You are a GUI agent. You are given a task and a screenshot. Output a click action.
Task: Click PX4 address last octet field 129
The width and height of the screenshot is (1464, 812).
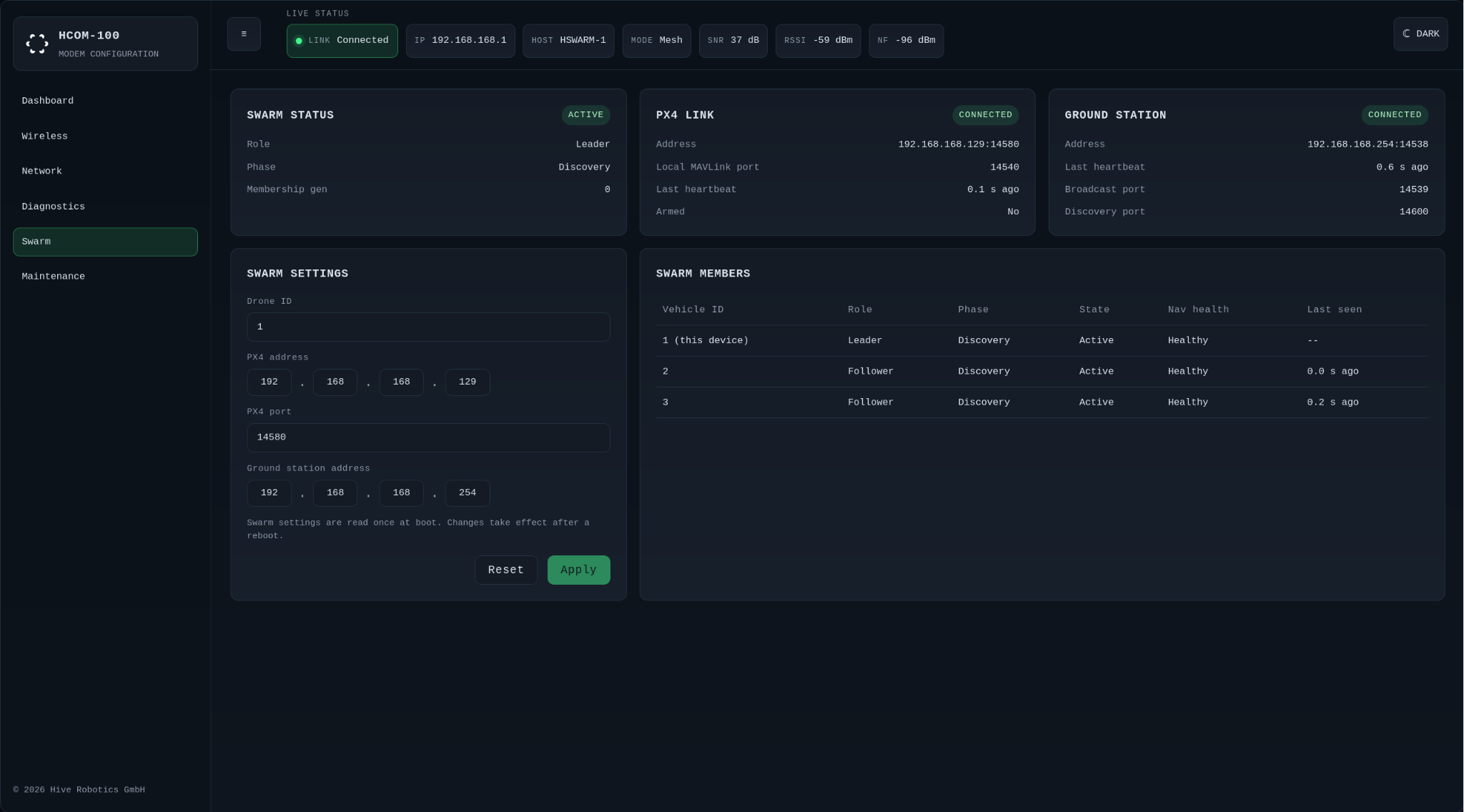click(x=468, y=382)
